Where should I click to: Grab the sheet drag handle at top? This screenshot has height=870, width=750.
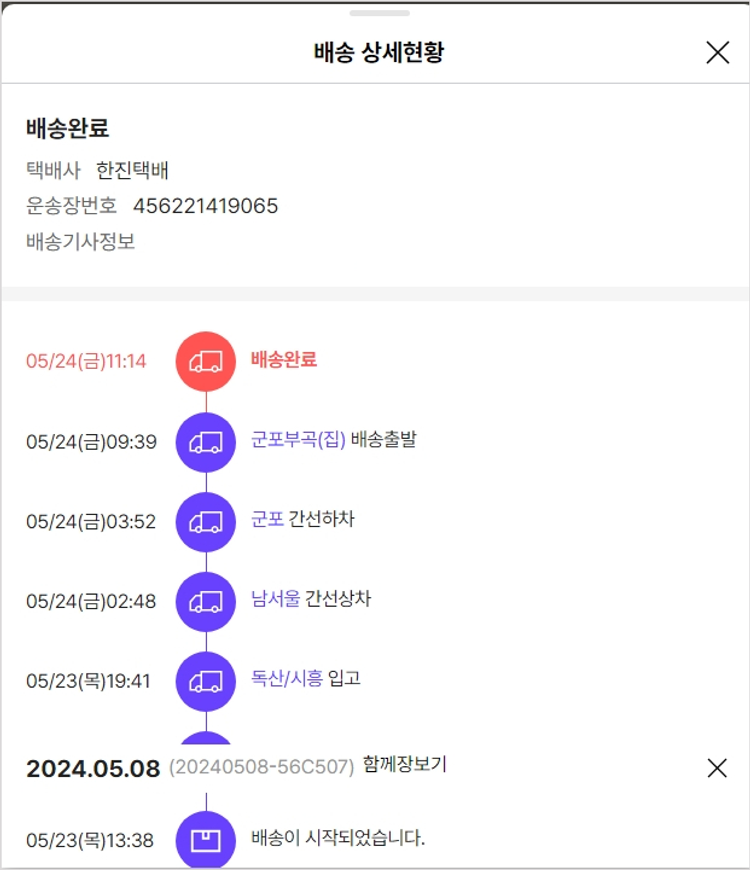pos(379,13)
